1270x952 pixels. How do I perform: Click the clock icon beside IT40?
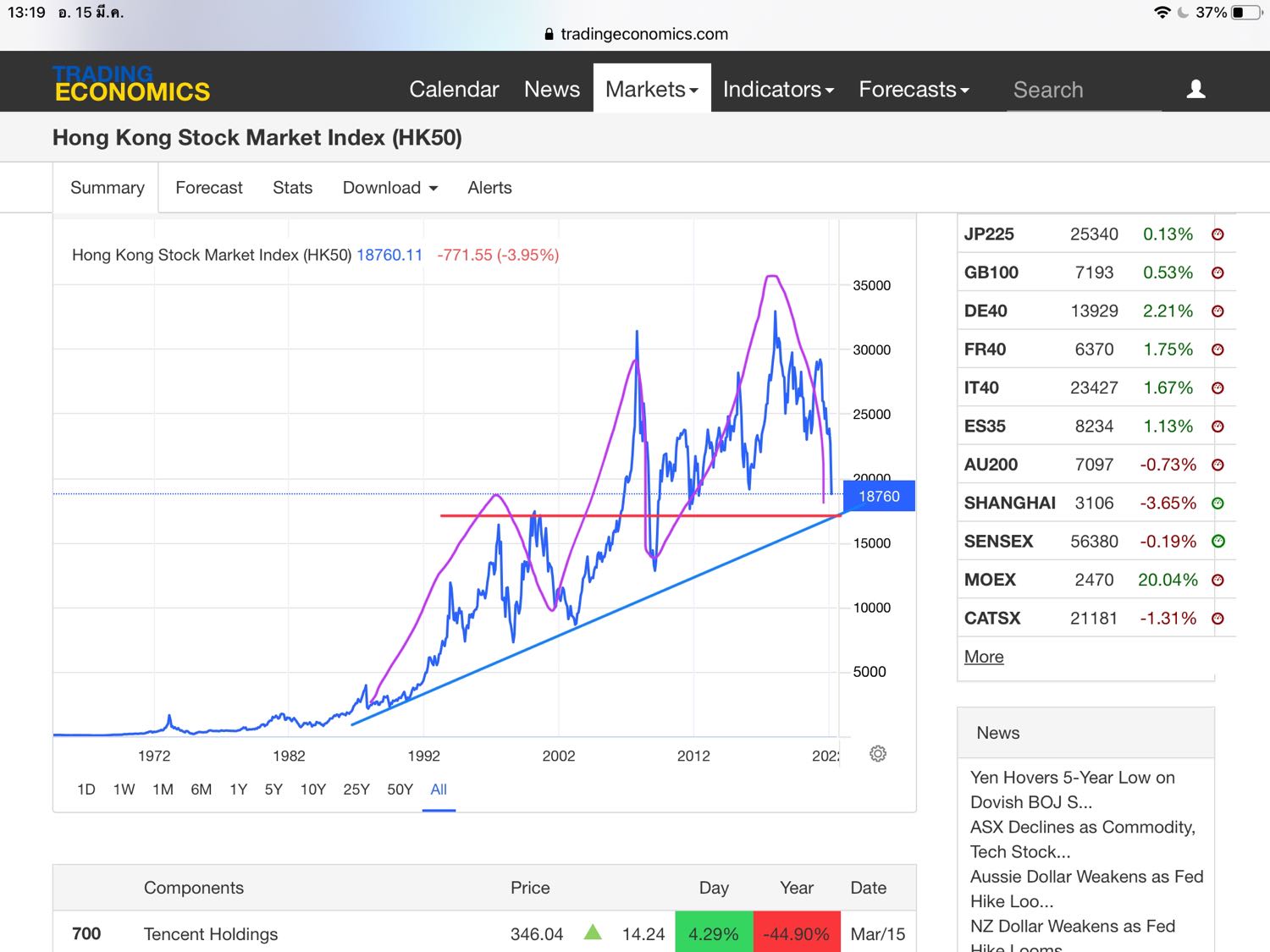pyautogui.click(x=1218, y=388)
